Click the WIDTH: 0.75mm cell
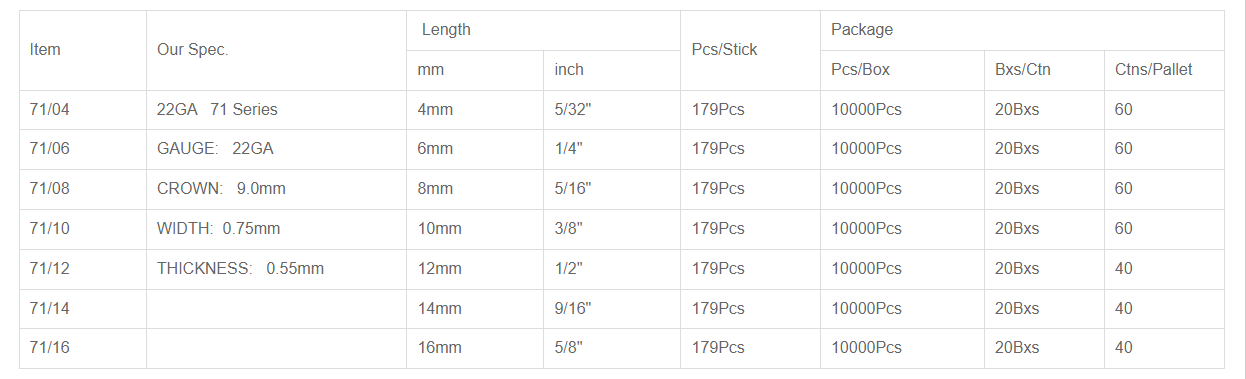Viewport: 1246px width, 379px height. click(276, 229)
